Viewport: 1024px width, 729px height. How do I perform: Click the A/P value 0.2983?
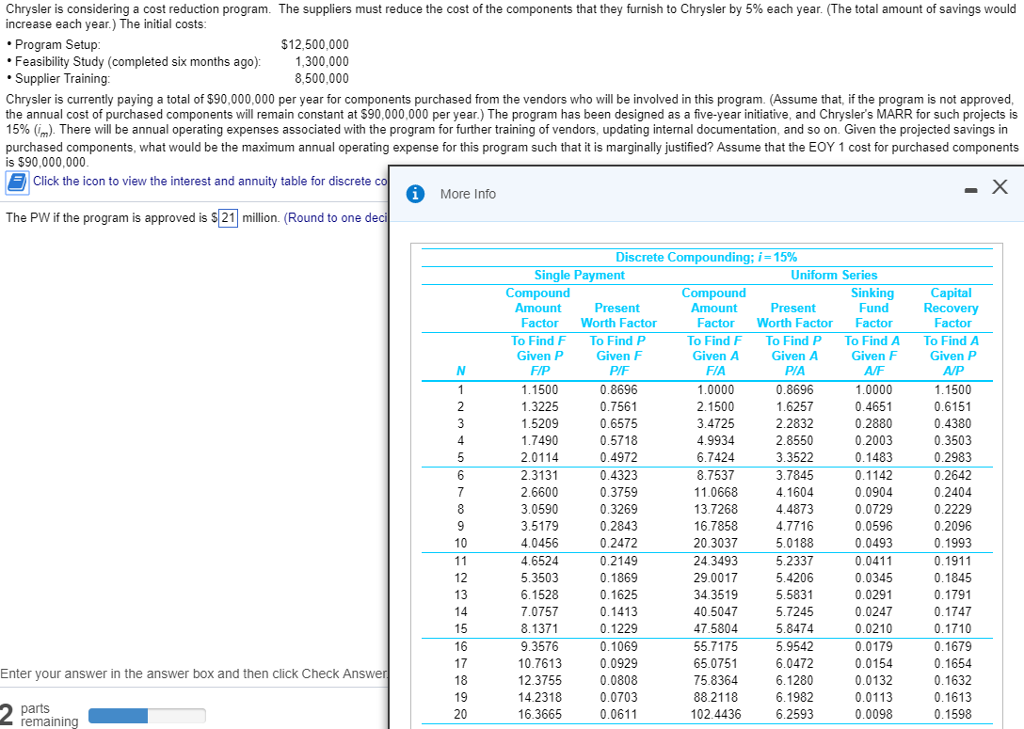[952, 457]
